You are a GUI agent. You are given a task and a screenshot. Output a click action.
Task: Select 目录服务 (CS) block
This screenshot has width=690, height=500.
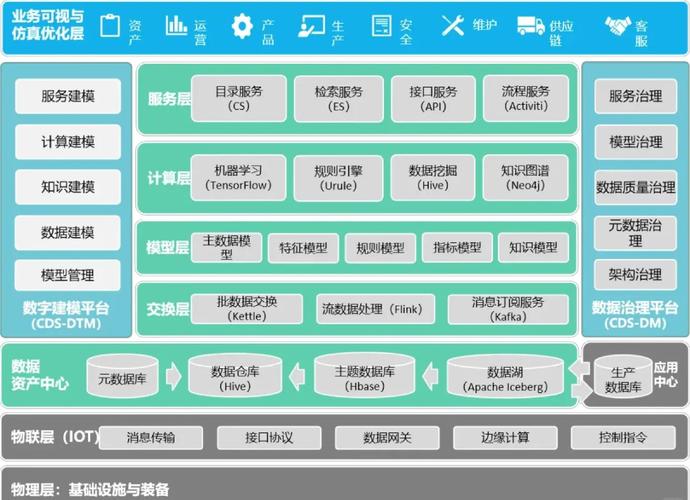click(x=239, y=99)
